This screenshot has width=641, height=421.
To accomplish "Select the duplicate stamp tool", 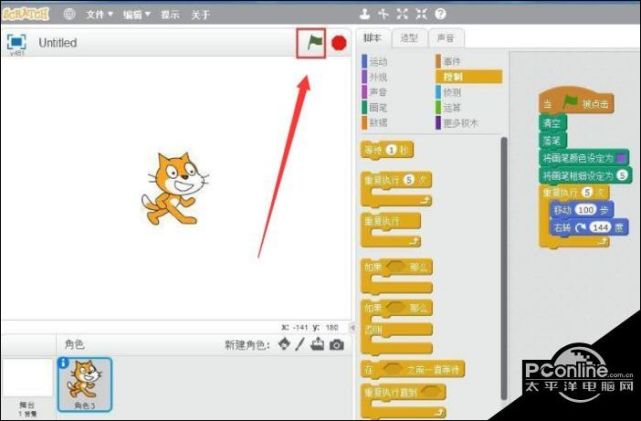I will click(365, 14).
